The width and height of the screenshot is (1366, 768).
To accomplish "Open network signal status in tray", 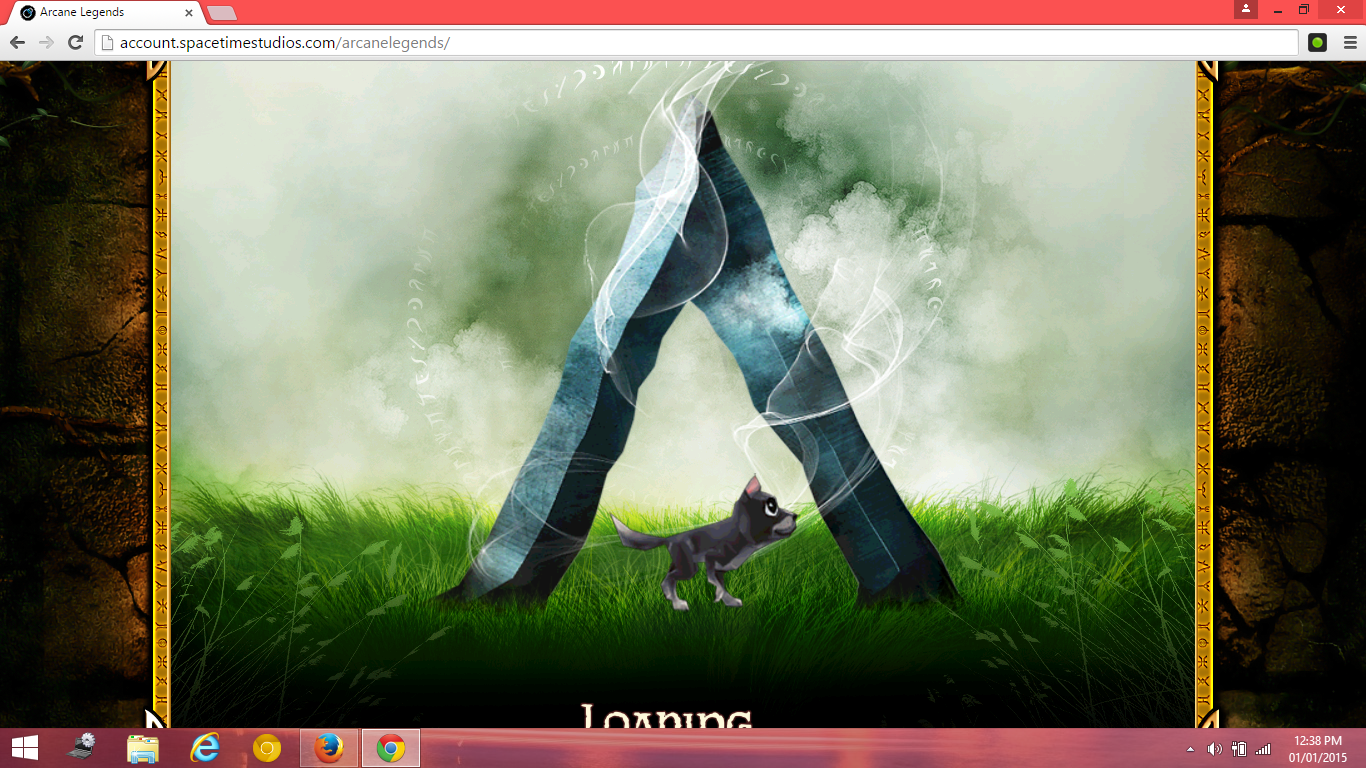I will coord(1263,749).
